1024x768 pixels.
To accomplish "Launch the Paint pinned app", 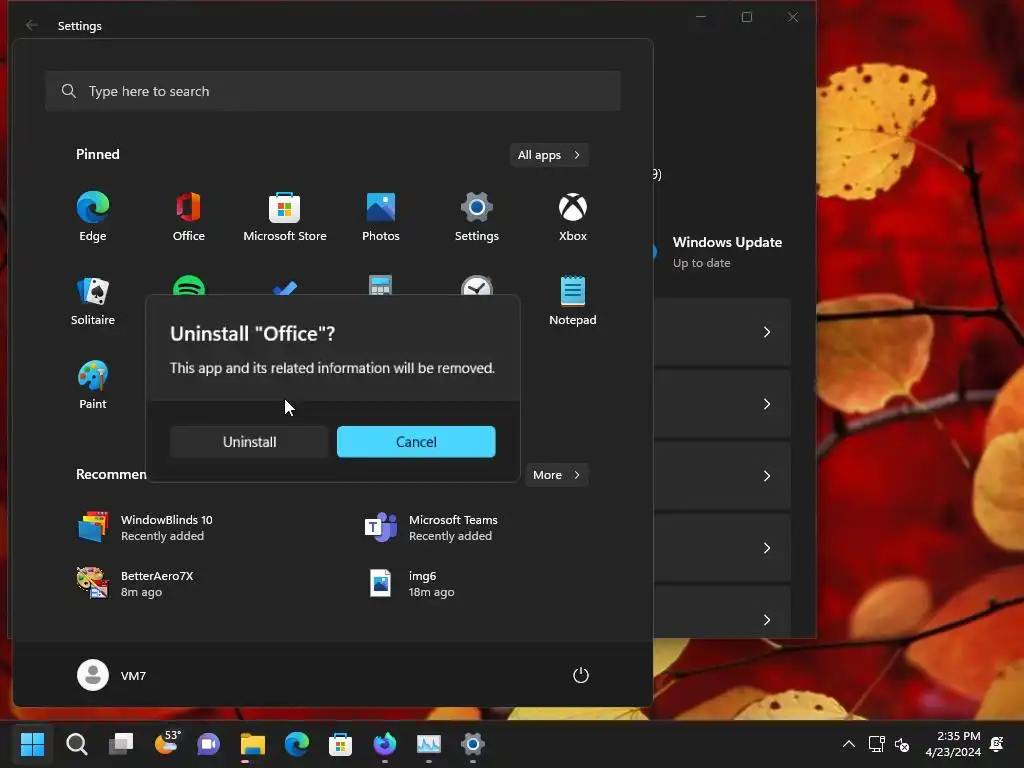I will click(93, 385).
